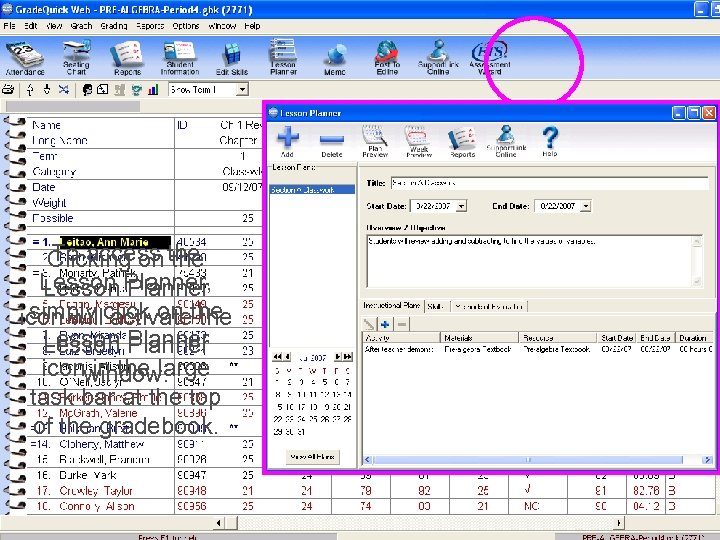Open the Seating Chart tool

point(76,58)
